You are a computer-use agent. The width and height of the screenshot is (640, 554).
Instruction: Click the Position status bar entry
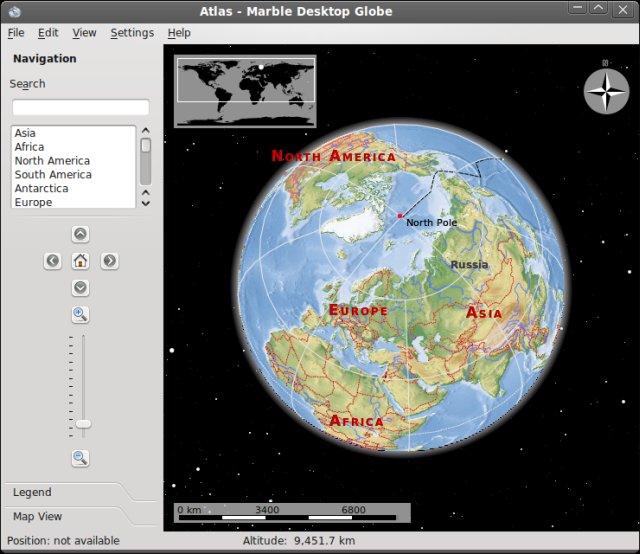[63, 541]
